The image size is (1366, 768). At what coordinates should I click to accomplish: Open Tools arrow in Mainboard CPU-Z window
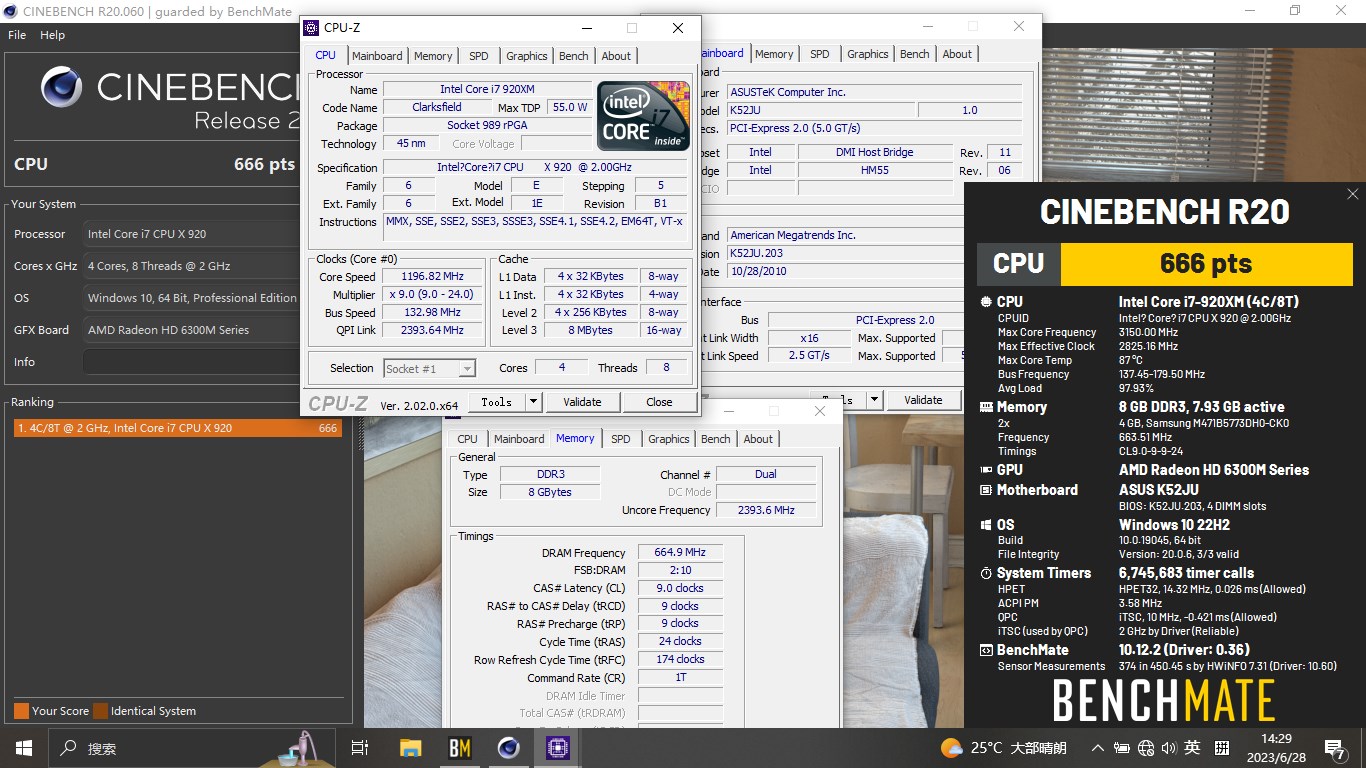pyautogui.click(x=874, y=400)
